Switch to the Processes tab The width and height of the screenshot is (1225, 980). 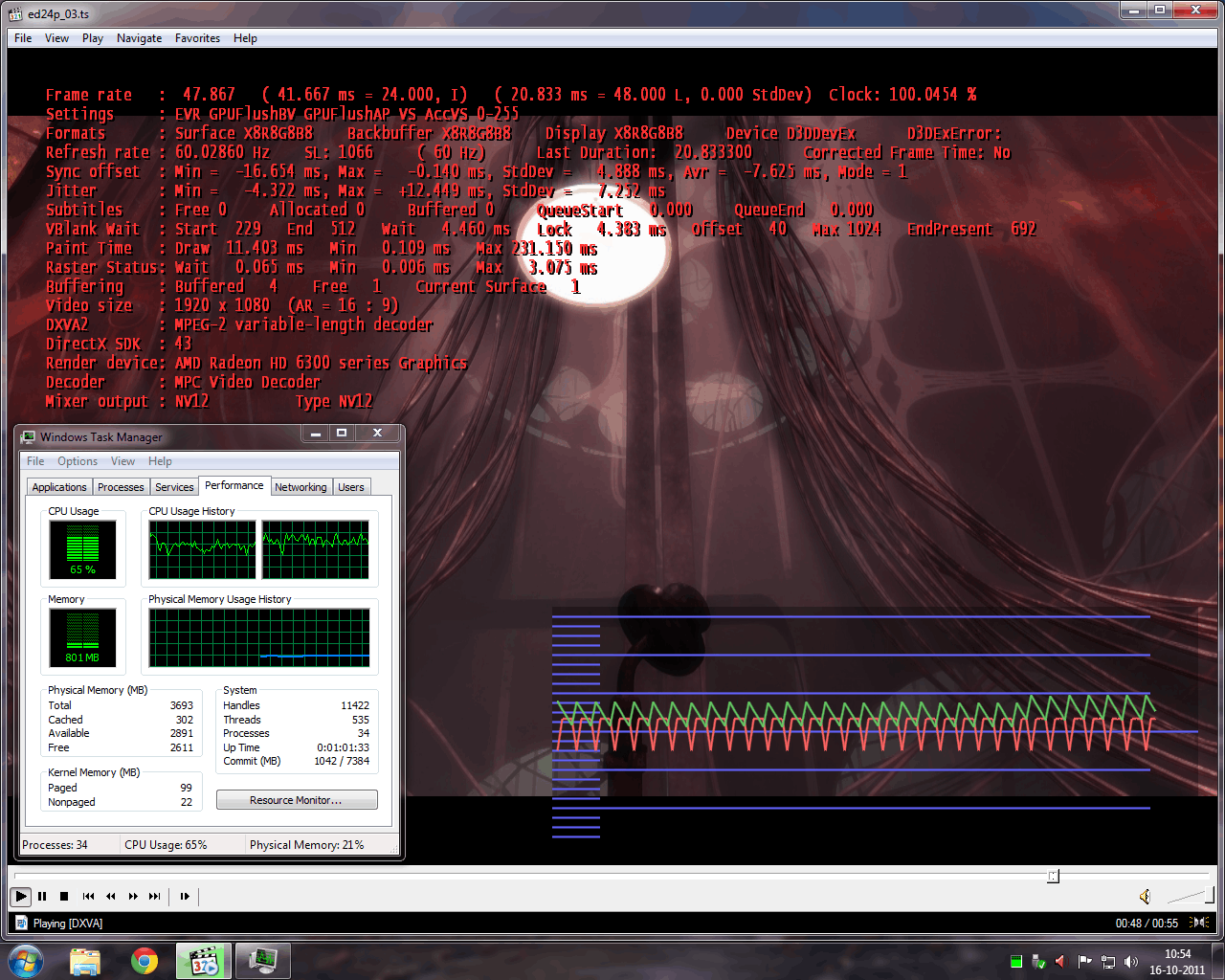pos(121,487)
